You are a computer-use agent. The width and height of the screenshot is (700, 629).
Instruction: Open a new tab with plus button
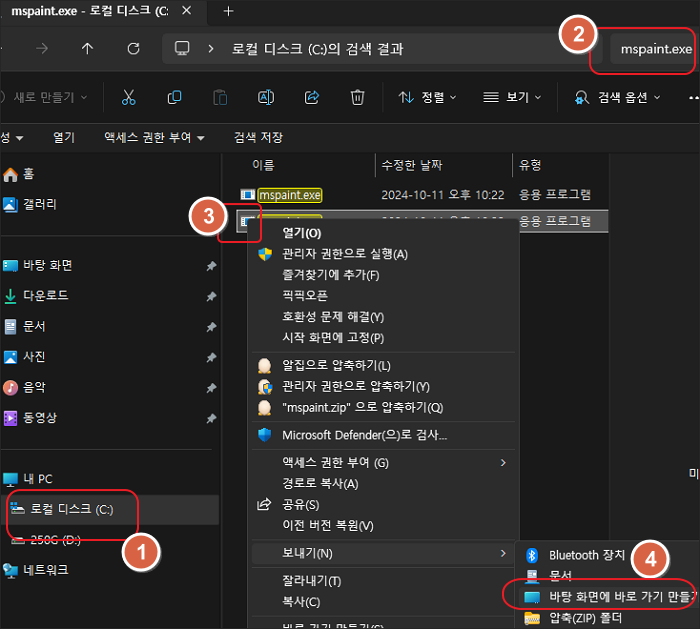pos(228,11)
